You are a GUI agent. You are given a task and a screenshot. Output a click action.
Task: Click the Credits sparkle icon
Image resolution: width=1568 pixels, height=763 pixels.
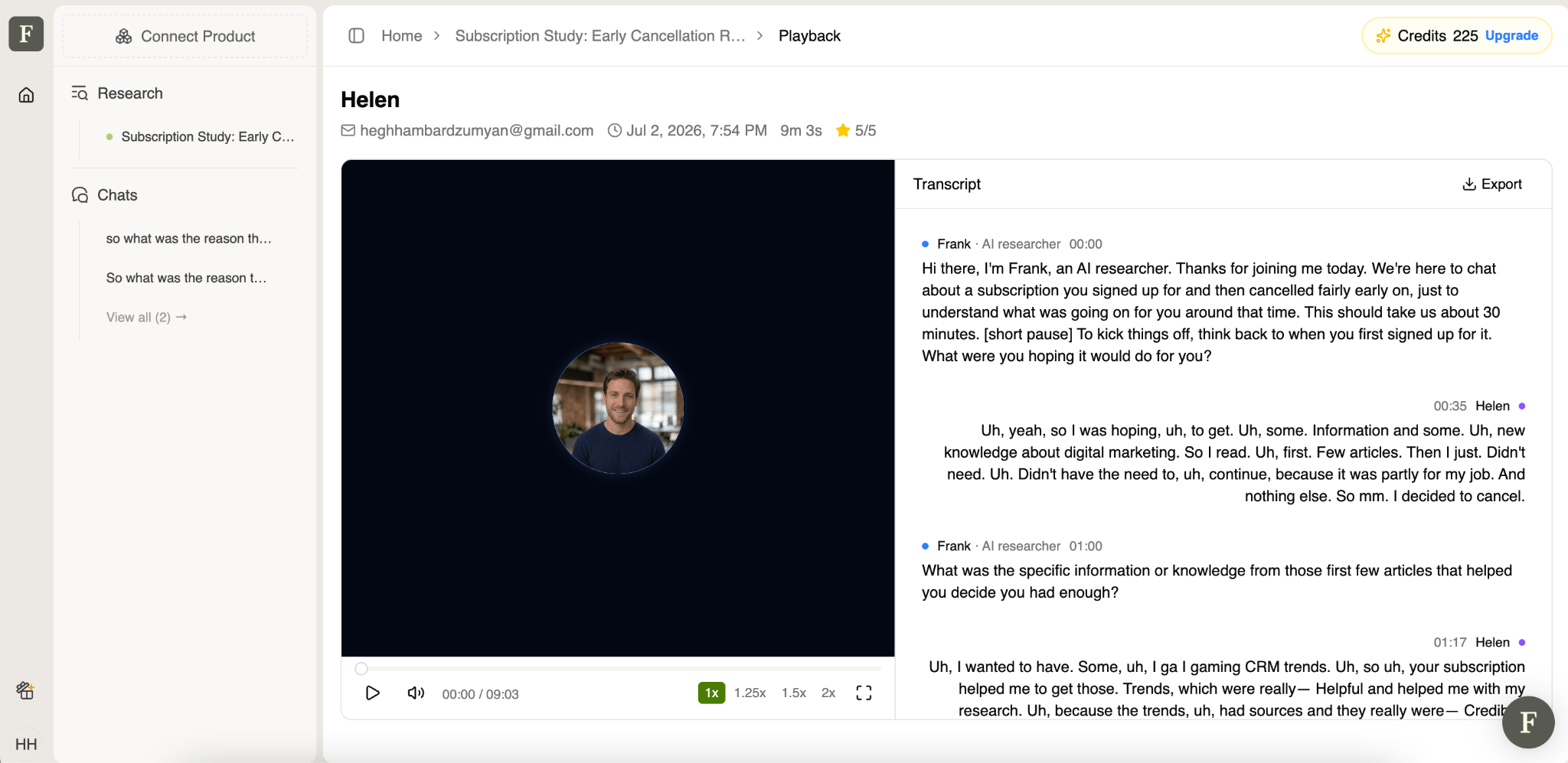pyautogui.click(x=1383, y=36)
